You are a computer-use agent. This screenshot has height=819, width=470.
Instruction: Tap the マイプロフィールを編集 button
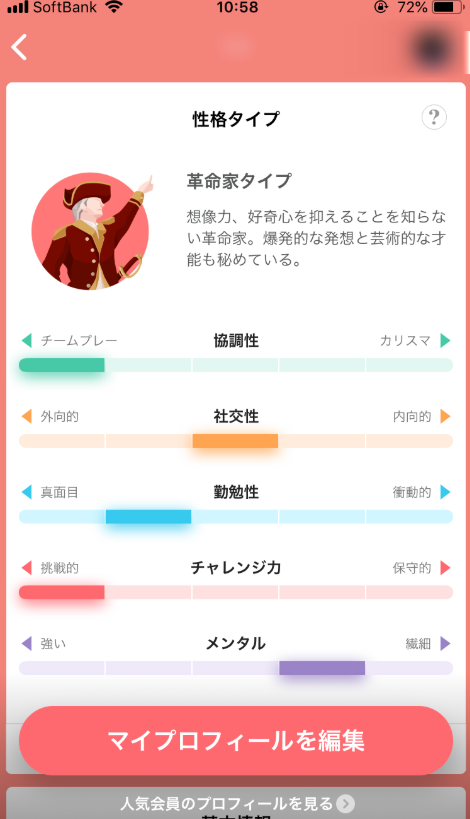coord(236,741)
